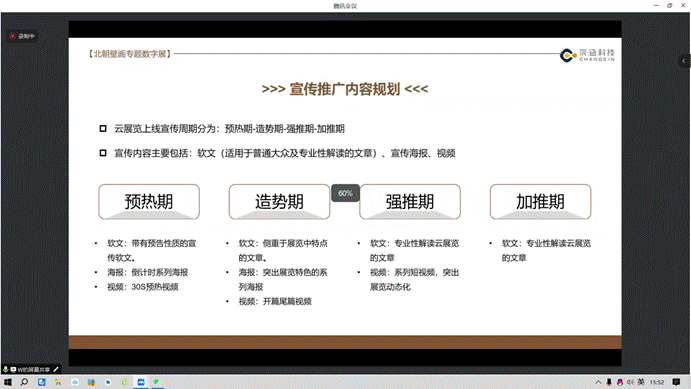Click the 辰通科技 company logo
Image resolution: width=691 pixels, height=389 pixels.
pyautogui.click(x=587, y=55)
